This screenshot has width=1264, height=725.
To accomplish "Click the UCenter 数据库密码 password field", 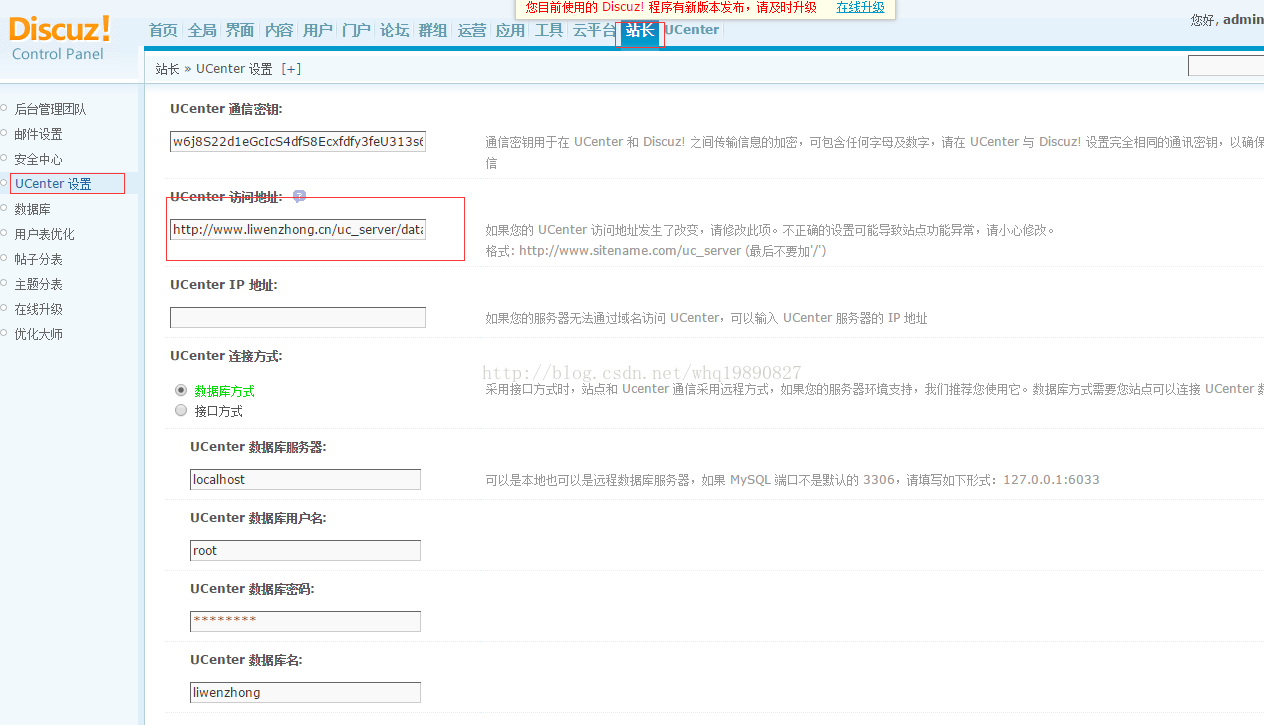I will 305,621.
